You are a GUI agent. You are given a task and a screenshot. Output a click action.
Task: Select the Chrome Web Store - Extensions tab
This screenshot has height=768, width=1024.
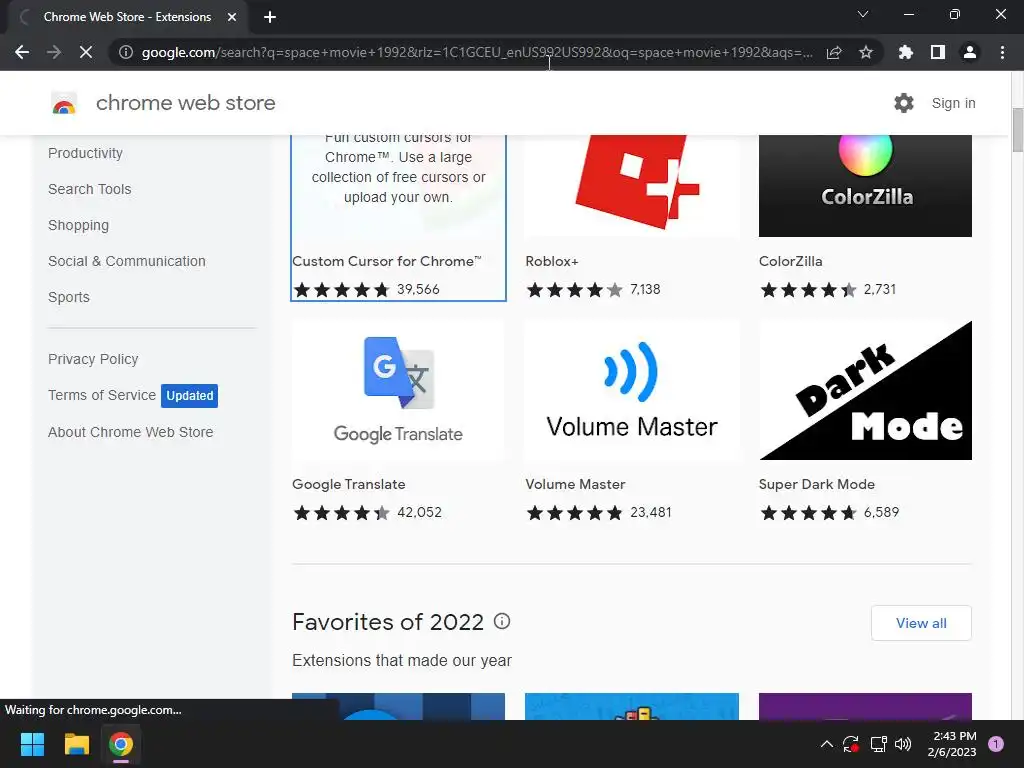click(x=127, y=17)
